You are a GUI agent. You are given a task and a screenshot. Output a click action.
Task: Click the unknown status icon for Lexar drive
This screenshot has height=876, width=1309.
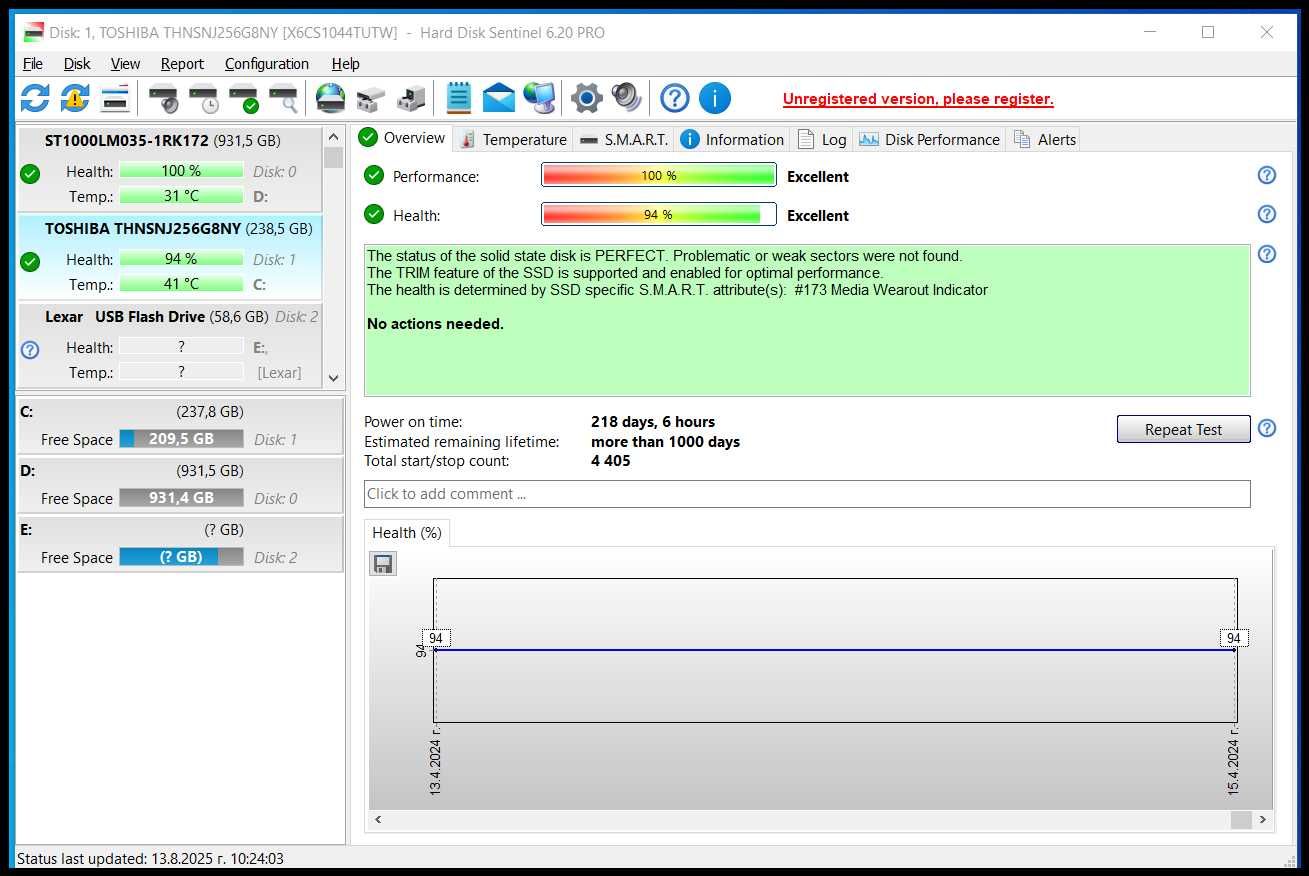tap(30, 349)
